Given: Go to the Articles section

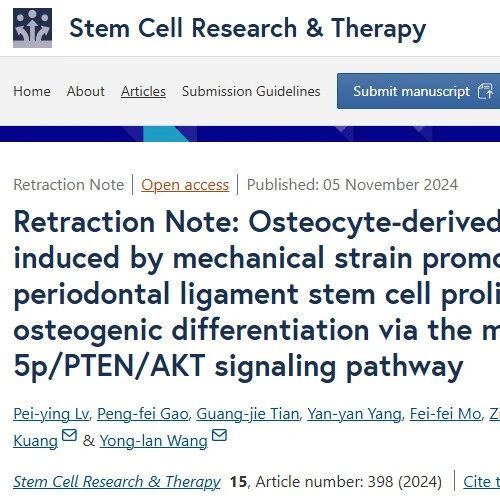Looking at the screenshot, I should (143, 91).
